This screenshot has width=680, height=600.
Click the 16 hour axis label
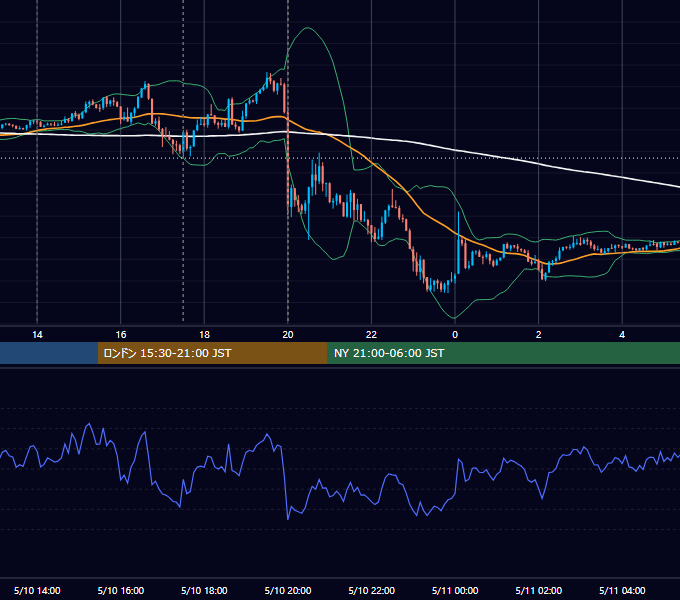tap(121, 335)
